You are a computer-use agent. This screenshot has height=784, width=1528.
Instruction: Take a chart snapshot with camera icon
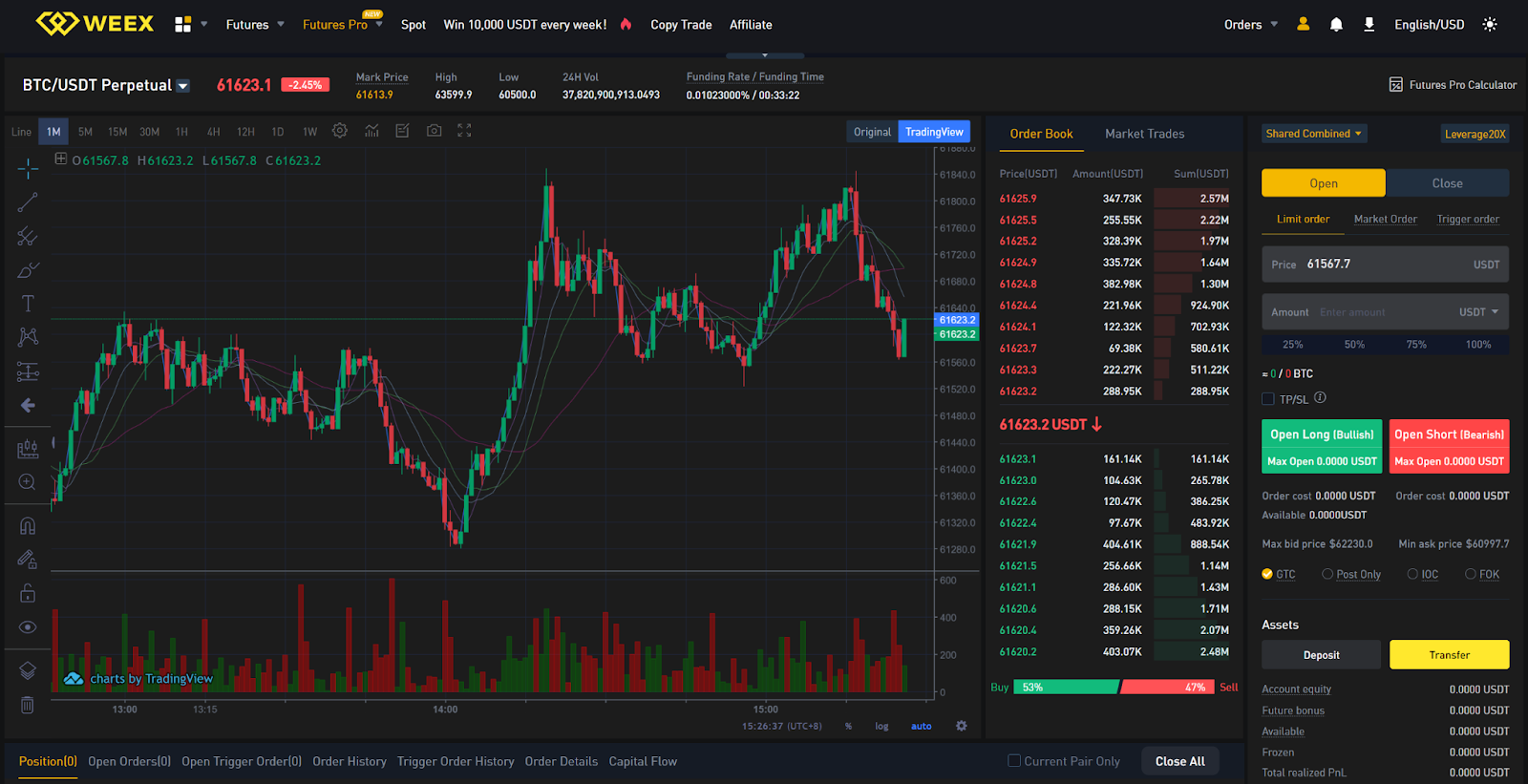click(x=434, y=131)
